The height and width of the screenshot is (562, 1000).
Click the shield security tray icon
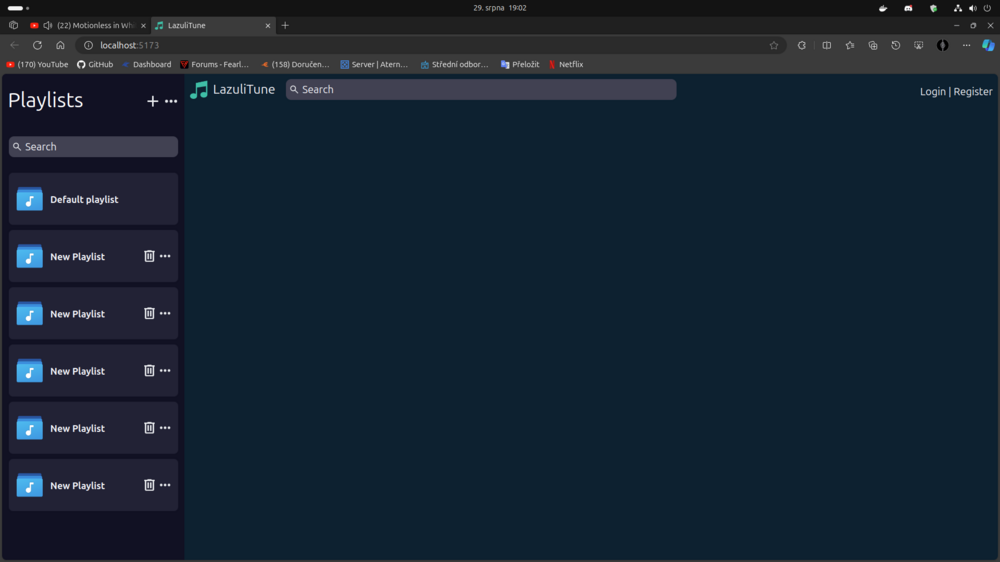pos(933,8)
